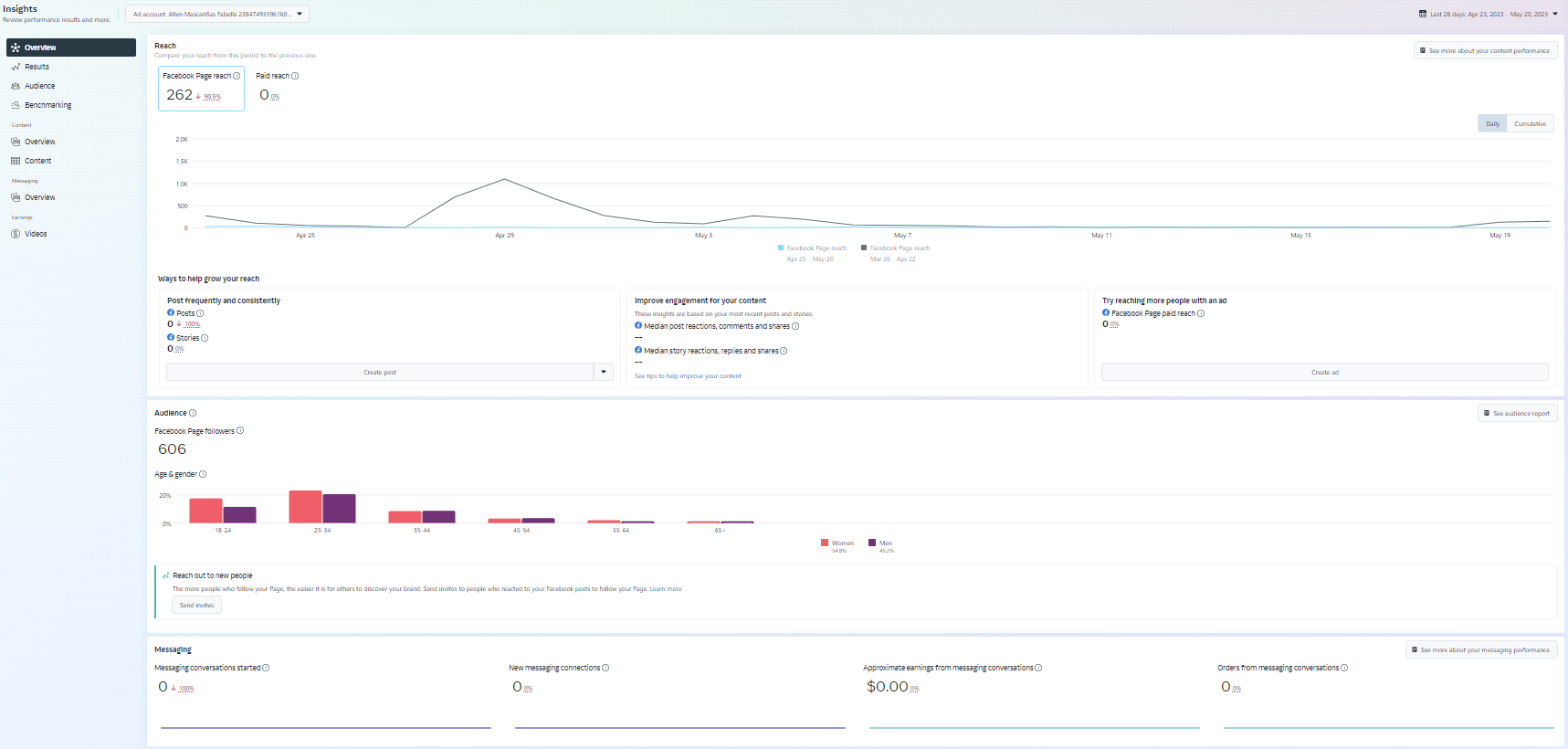1568x749 pixels.
Task: Click the Content table icon in sidebar
Action: point(16,161)
